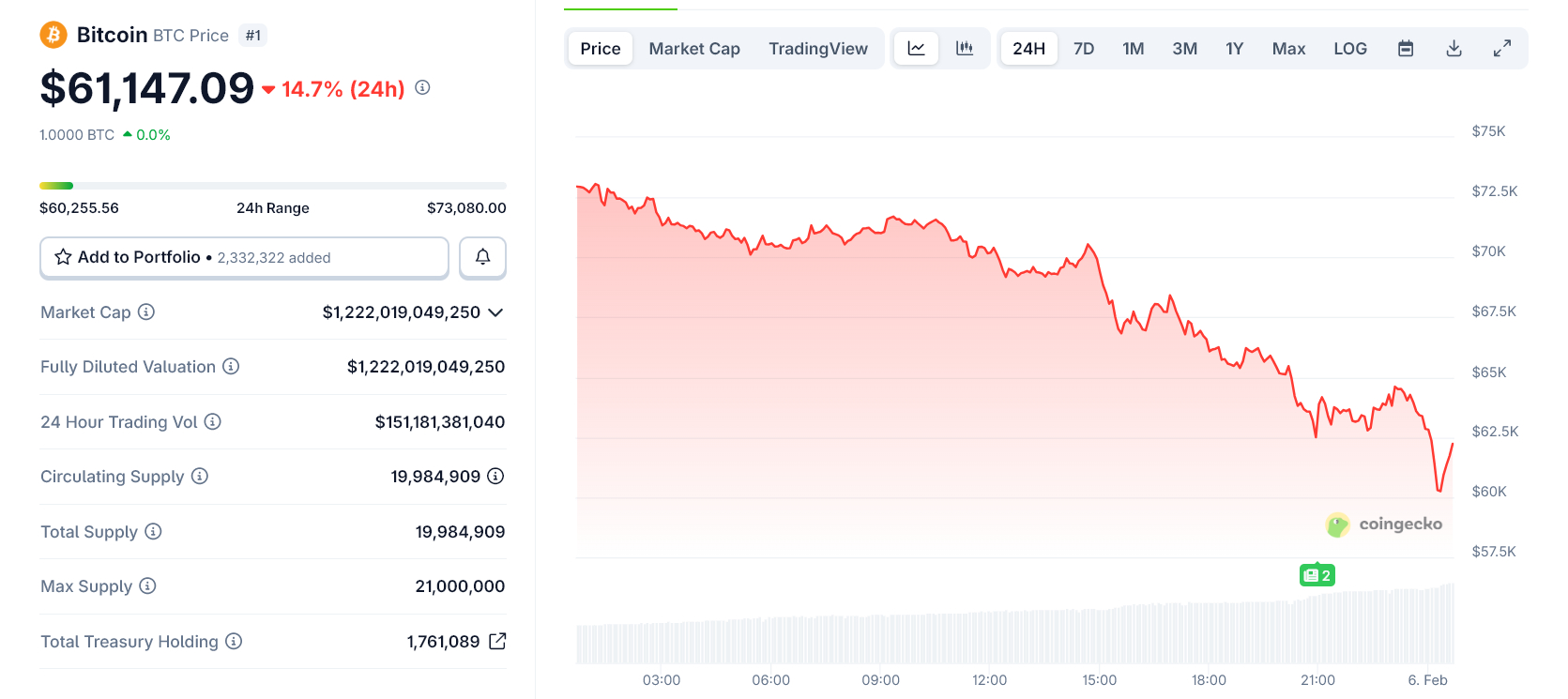Screen dimensions: 1568x699
Task: Toggle the LOG scale on the chart
Action: pos(1350,48)
